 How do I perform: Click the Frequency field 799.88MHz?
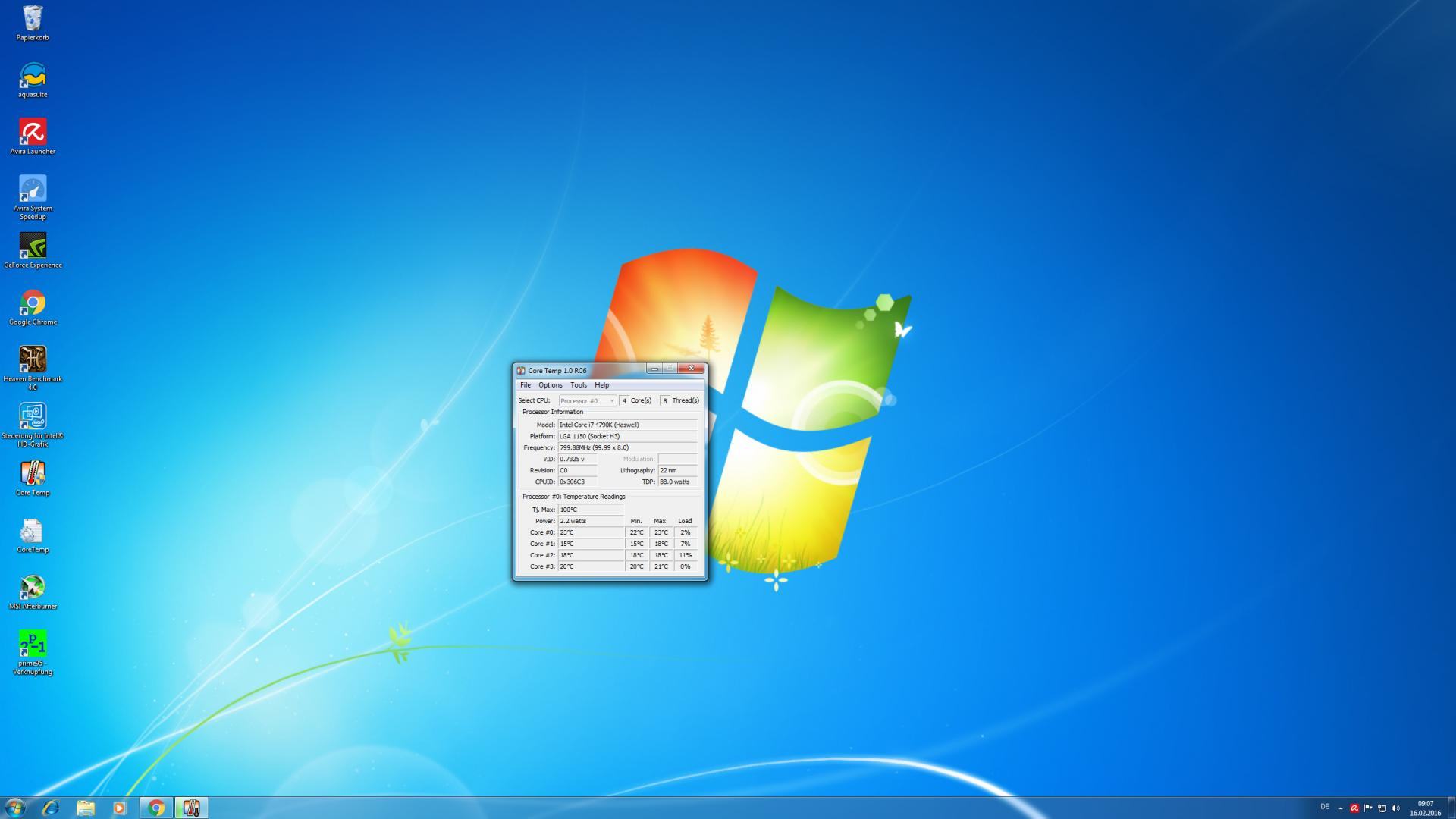[x=627, y=447]
